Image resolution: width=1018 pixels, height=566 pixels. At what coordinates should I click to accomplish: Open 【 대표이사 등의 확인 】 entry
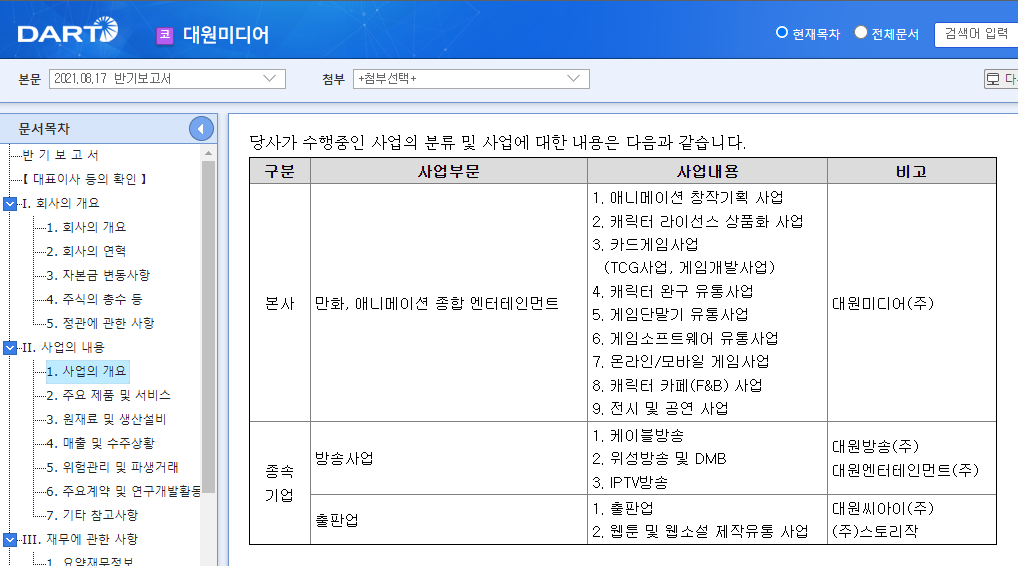[85, 179]
